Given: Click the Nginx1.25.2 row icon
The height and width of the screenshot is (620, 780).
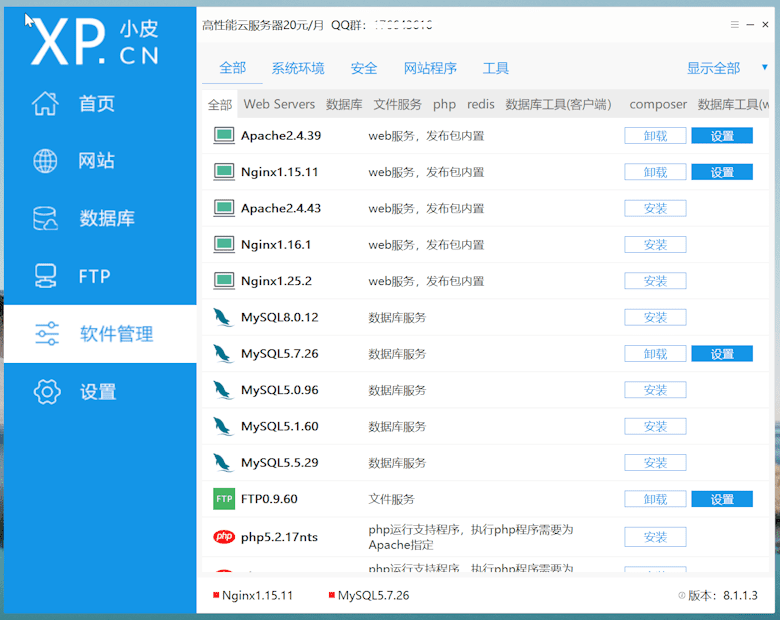Looking at the screenshot, I should (x=224, y=281).
